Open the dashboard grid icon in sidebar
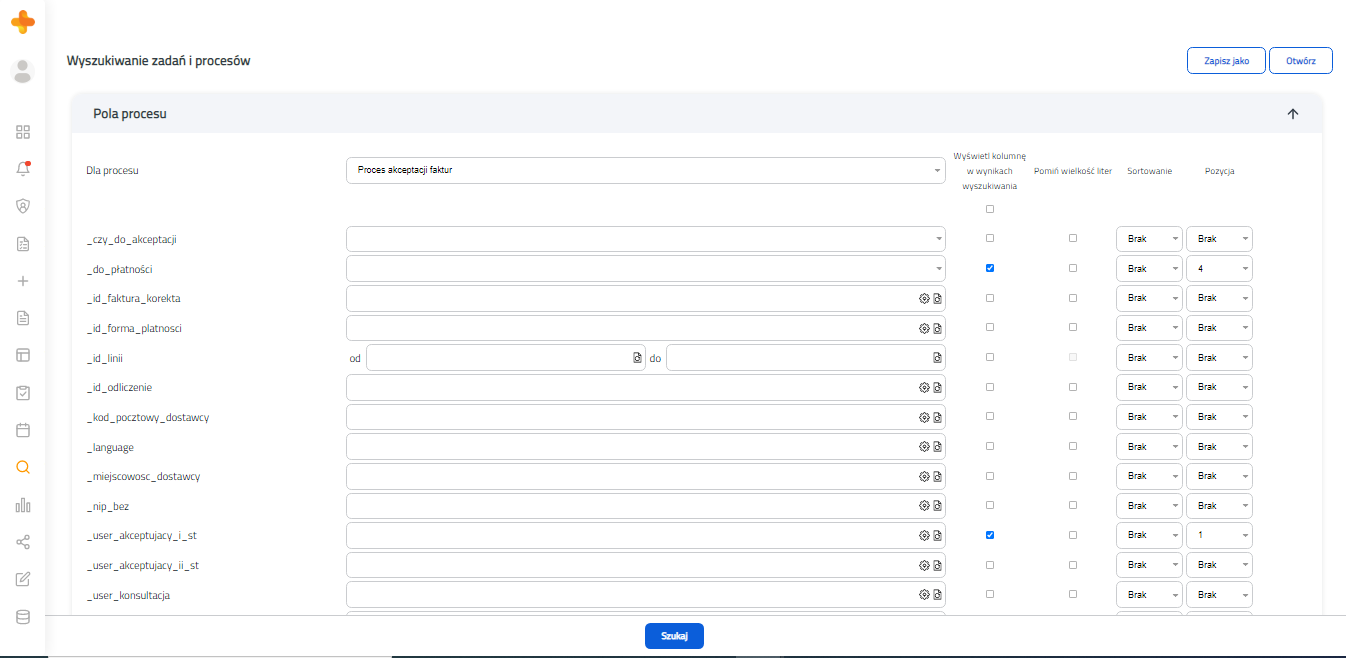 [23, 132]
